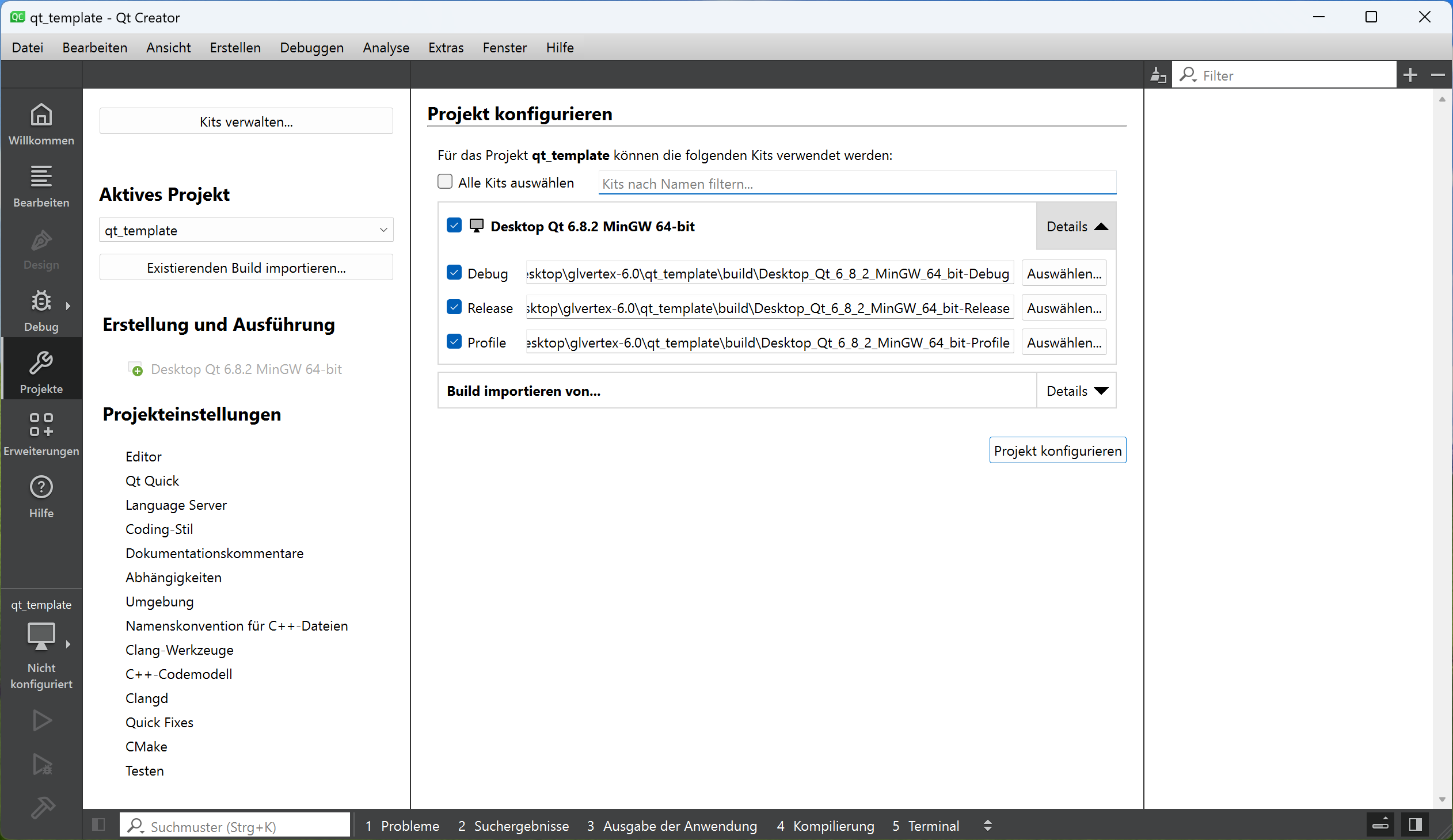1453x840 pixels.
Task: Click the plus button next to Filter
Action: tap(1410, 75)
